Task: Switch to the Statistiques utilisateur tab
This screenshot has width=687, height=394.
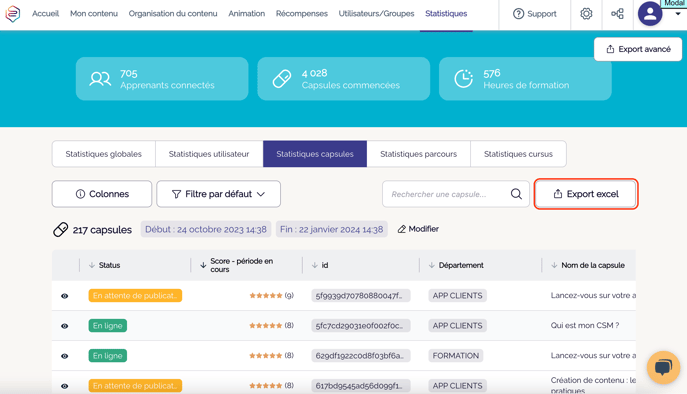Action: coord(209,154)
